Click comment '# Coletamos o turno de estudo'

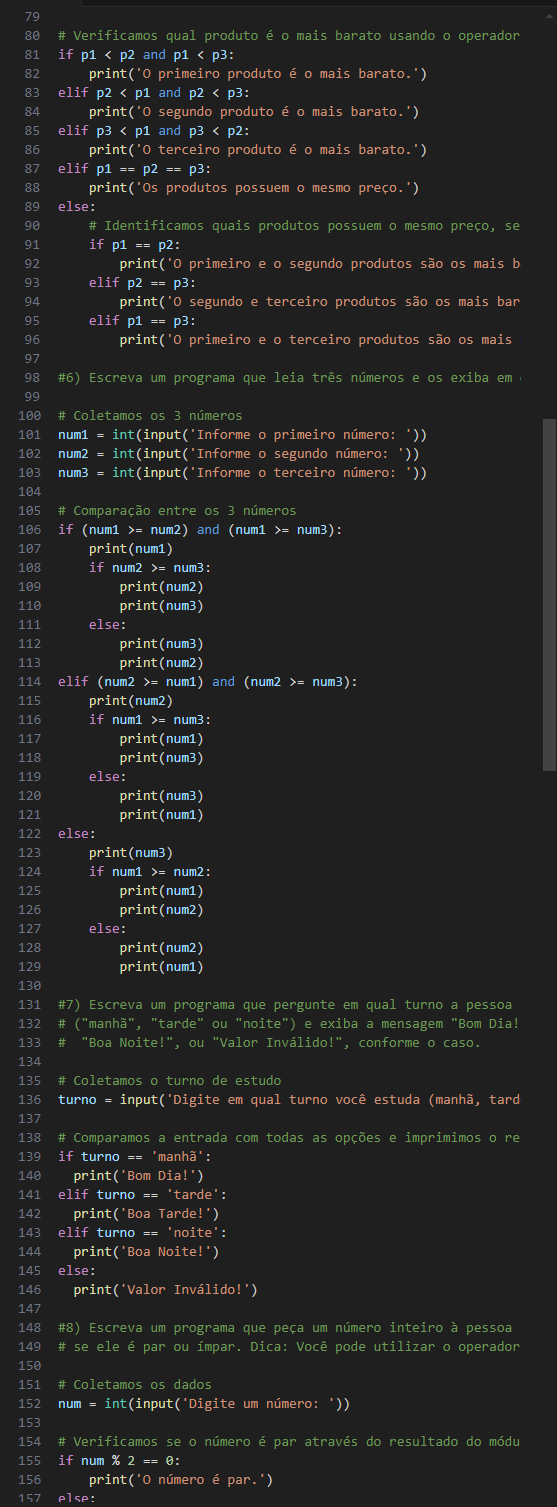169,1080
